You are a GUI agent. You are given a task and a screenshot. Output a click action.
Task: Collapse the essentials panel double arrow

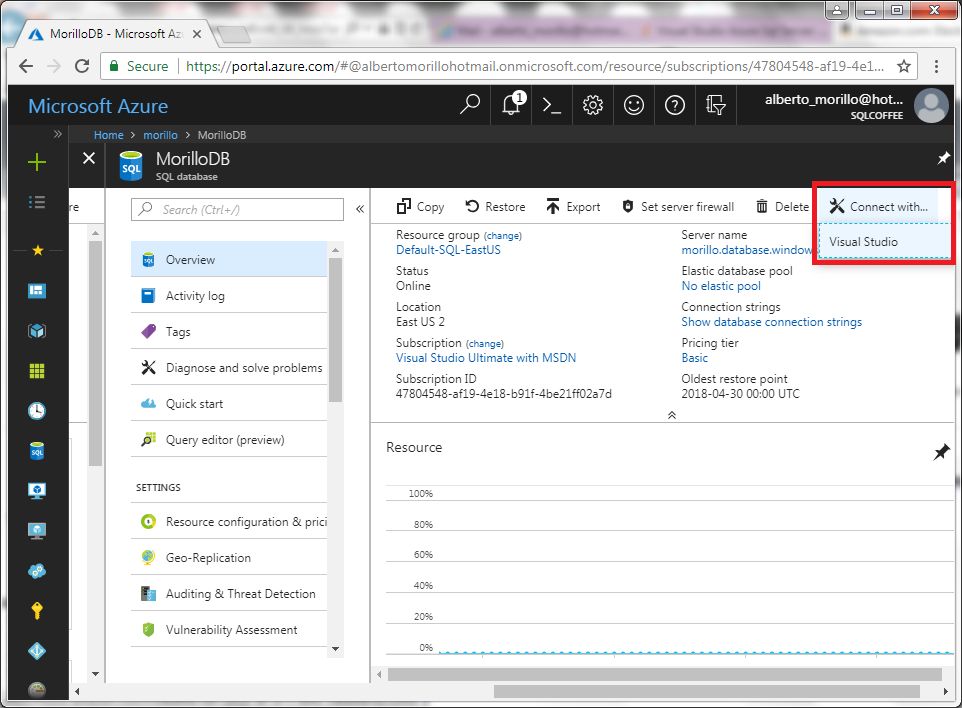(x=672, y=415)
